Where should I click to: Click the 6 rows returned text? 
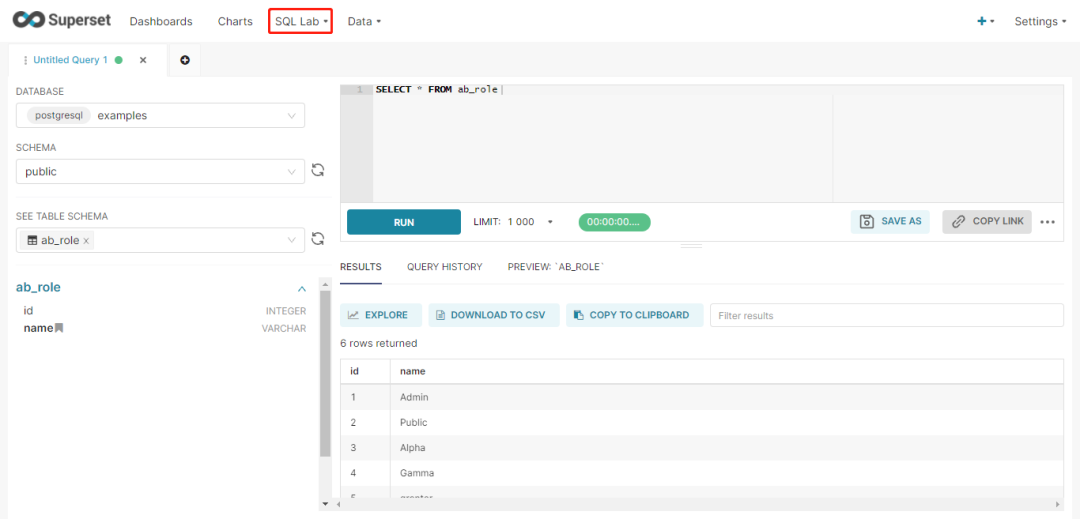379,343
